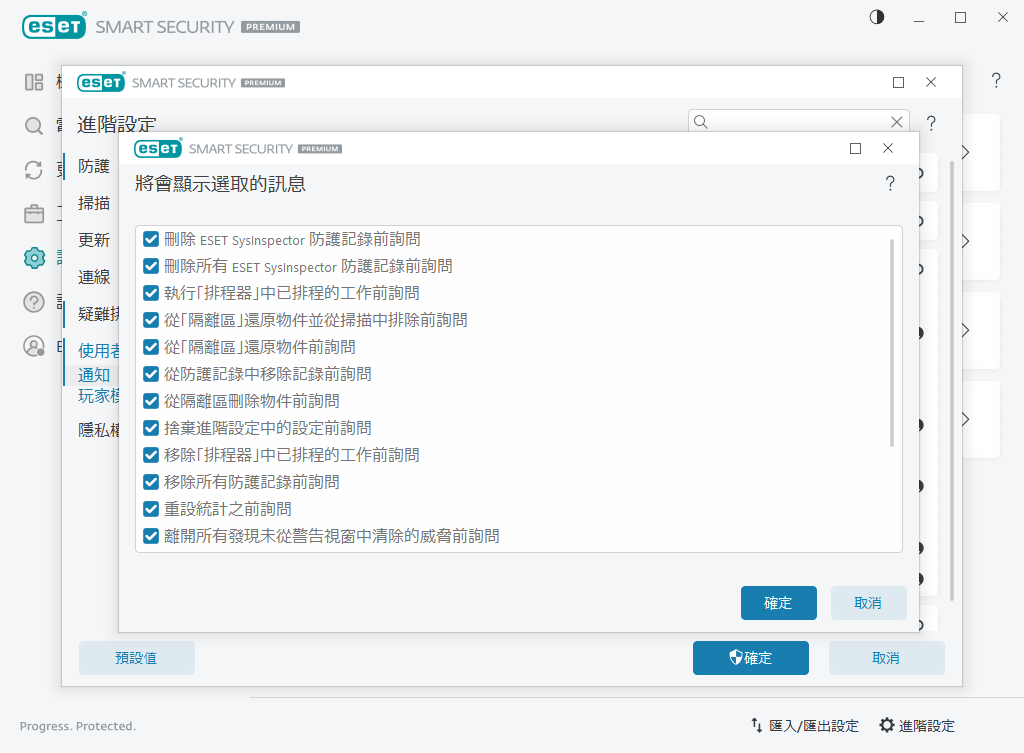Expand first chevron card in main window
This screenshot has width=1024, height=753.
(x=965, y=152)
